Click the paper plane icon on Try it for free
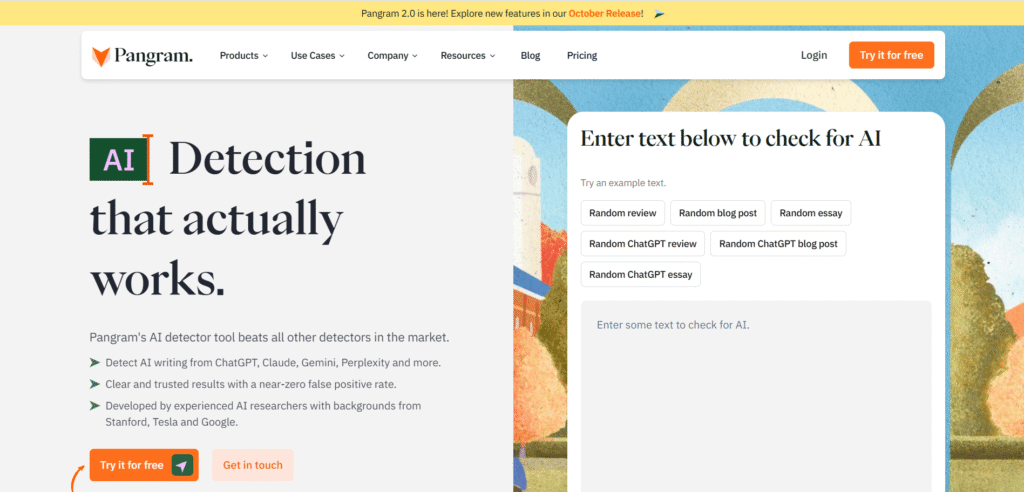1024x492 pixels. 182,465
